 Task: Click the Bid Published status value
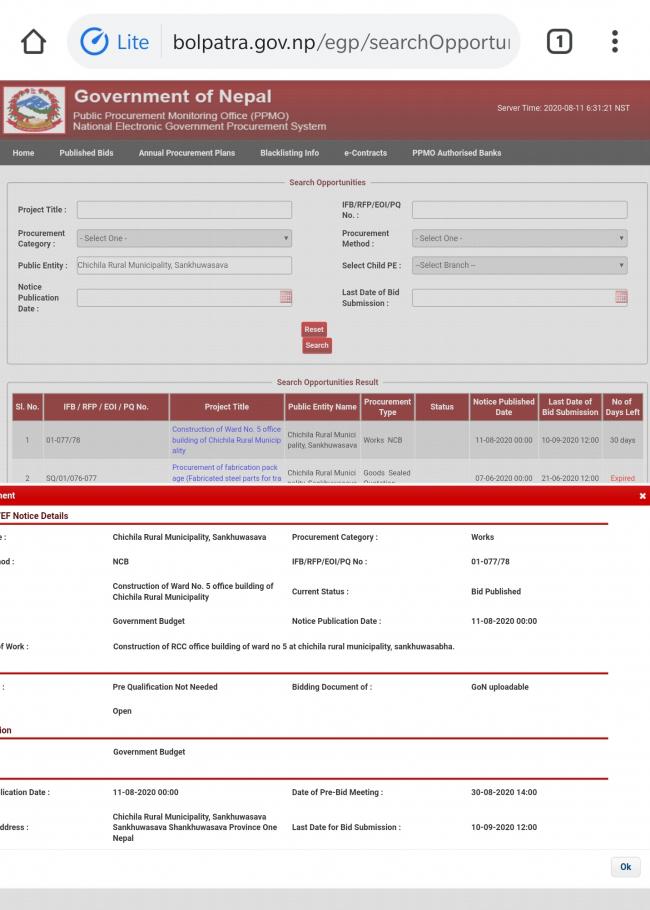pos(496,591)
